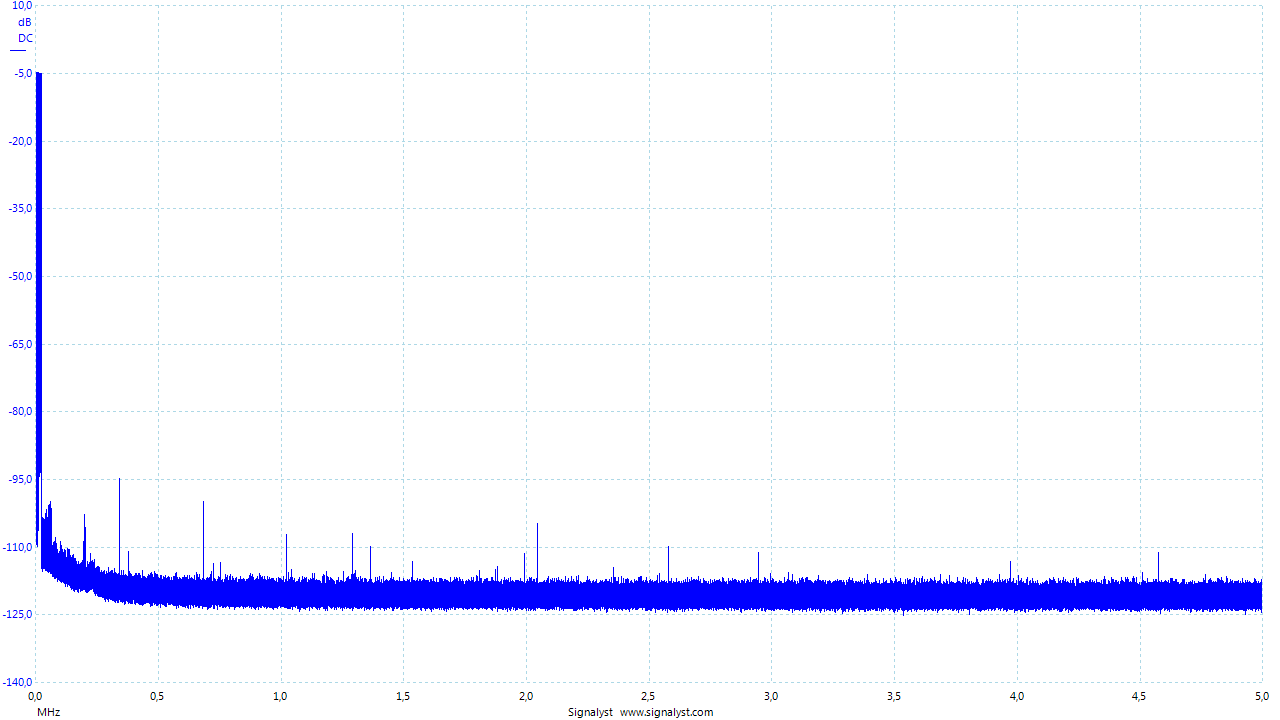Click the -95,0 value on the dB axis
The height and width of the screenshot is (720, 1280).
tap(20, 479)
